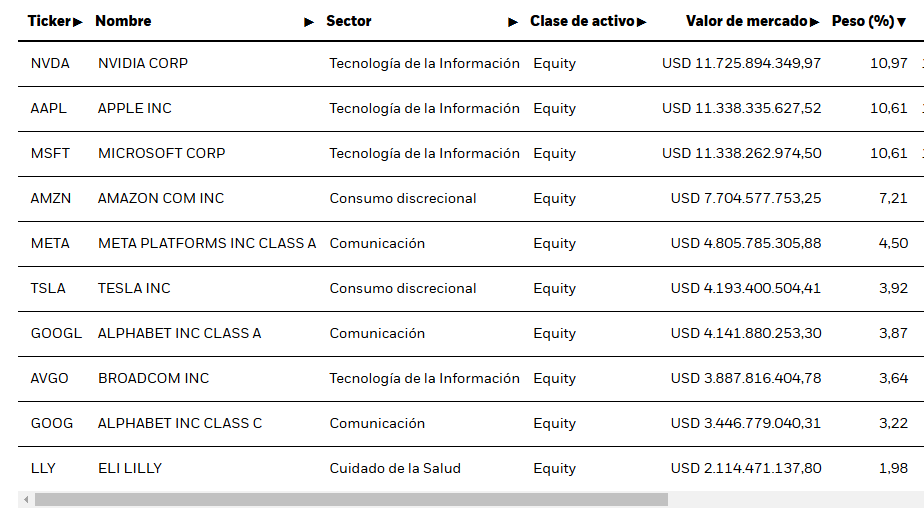Screen dimensions: 924x508
Task: Select the MICROSOFT CORP name cell
Action: click(161, 153)
